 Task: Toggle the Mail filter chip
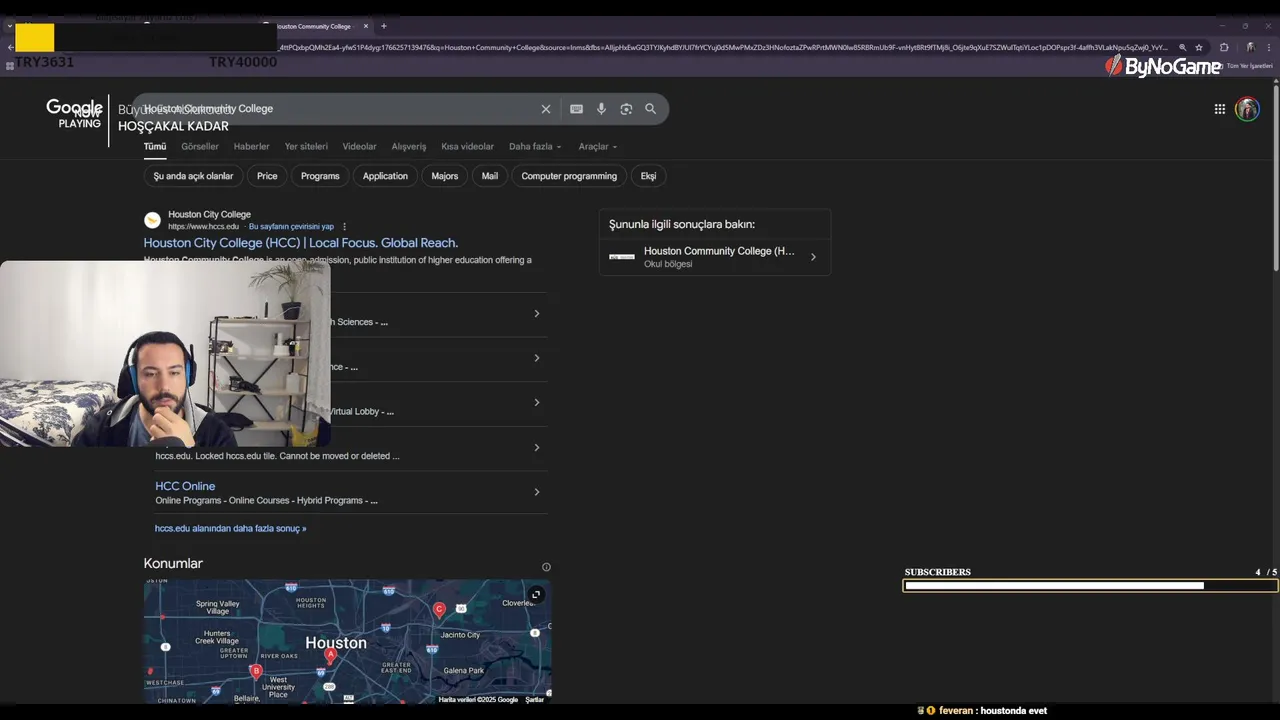click(490, 176)
